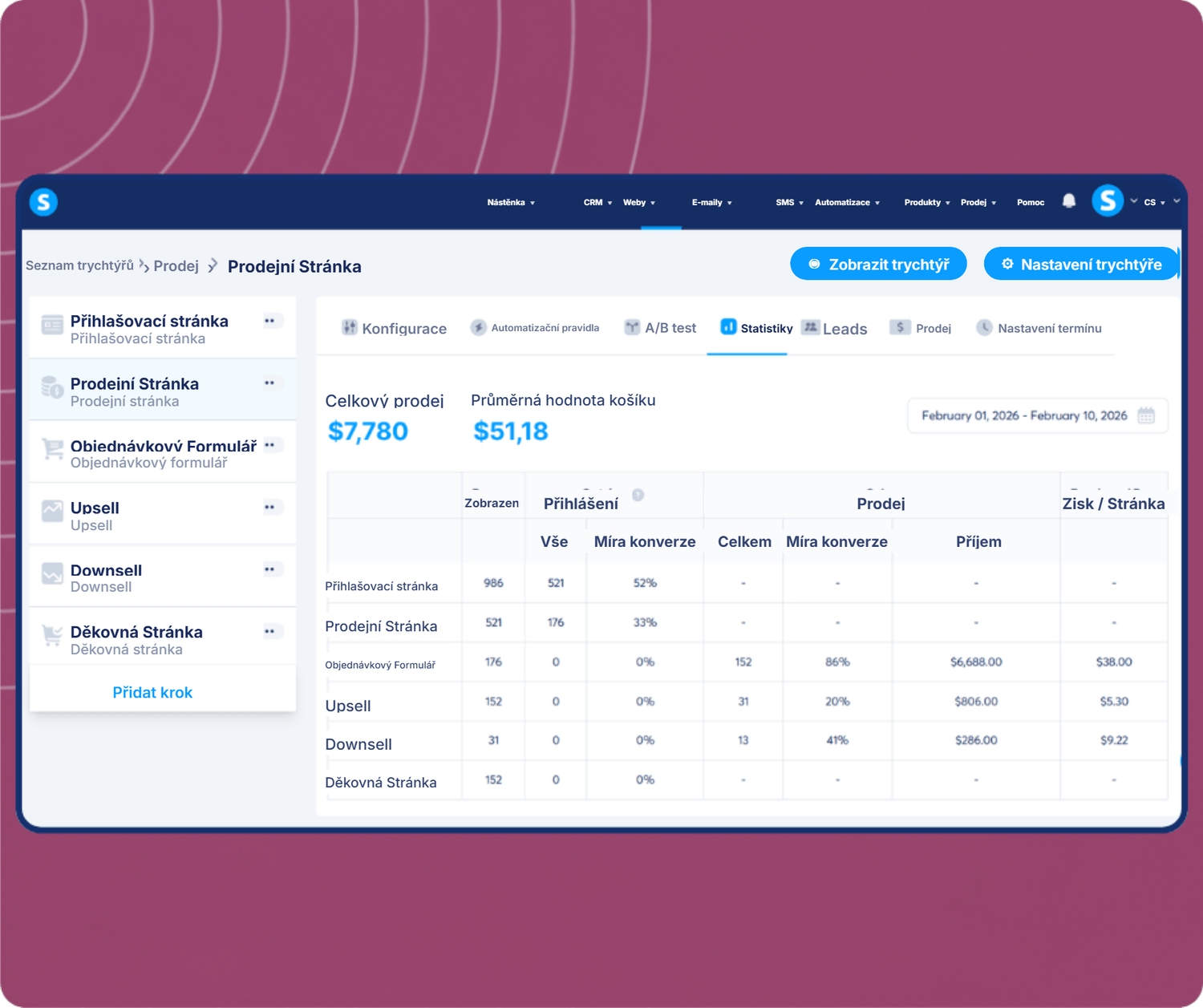Expand the Nástěnka menu

pyautogui.click(x=511, y=203)
